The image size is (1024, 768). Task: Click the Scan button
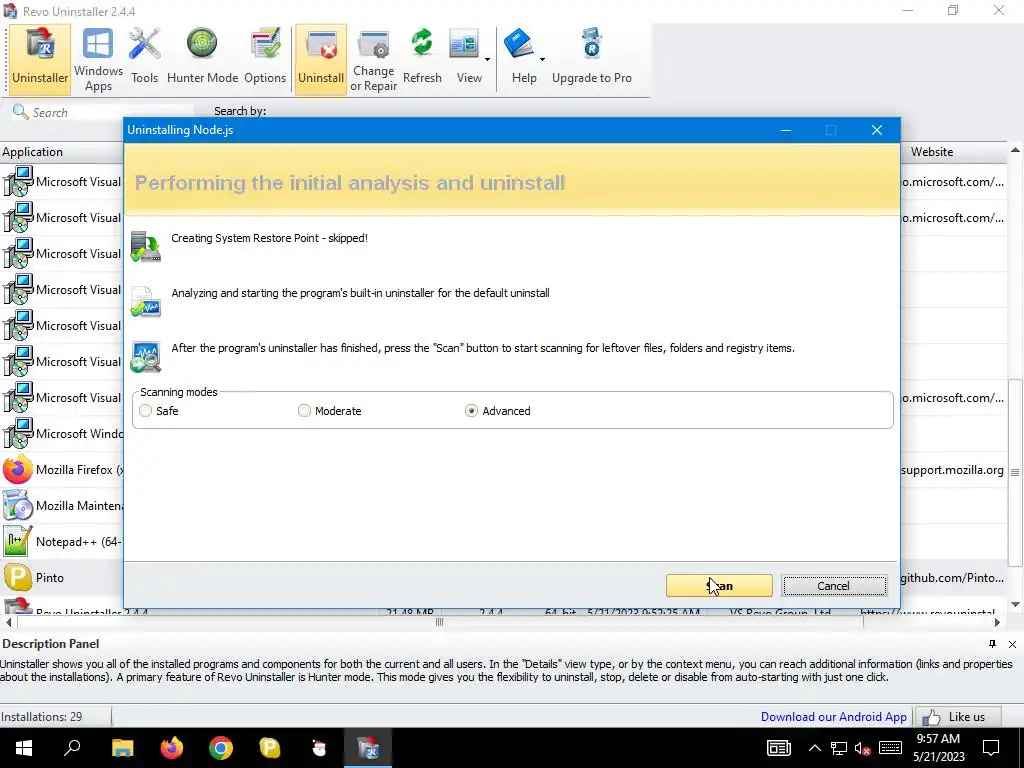[x=719, y=586]
